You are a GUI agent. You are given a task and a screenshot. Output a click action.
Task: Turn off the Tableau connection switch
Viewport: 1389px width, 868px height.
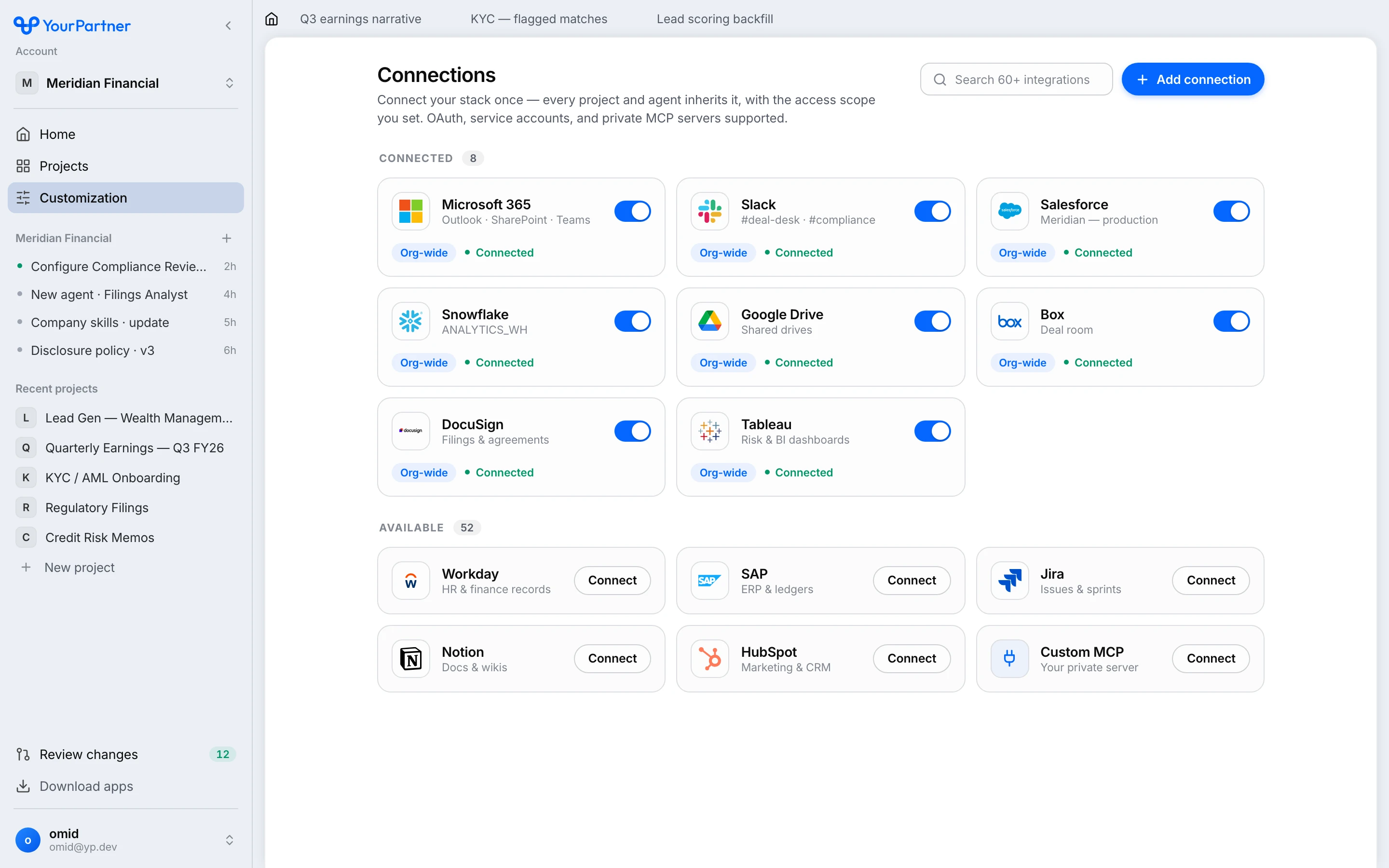point(932,431)
